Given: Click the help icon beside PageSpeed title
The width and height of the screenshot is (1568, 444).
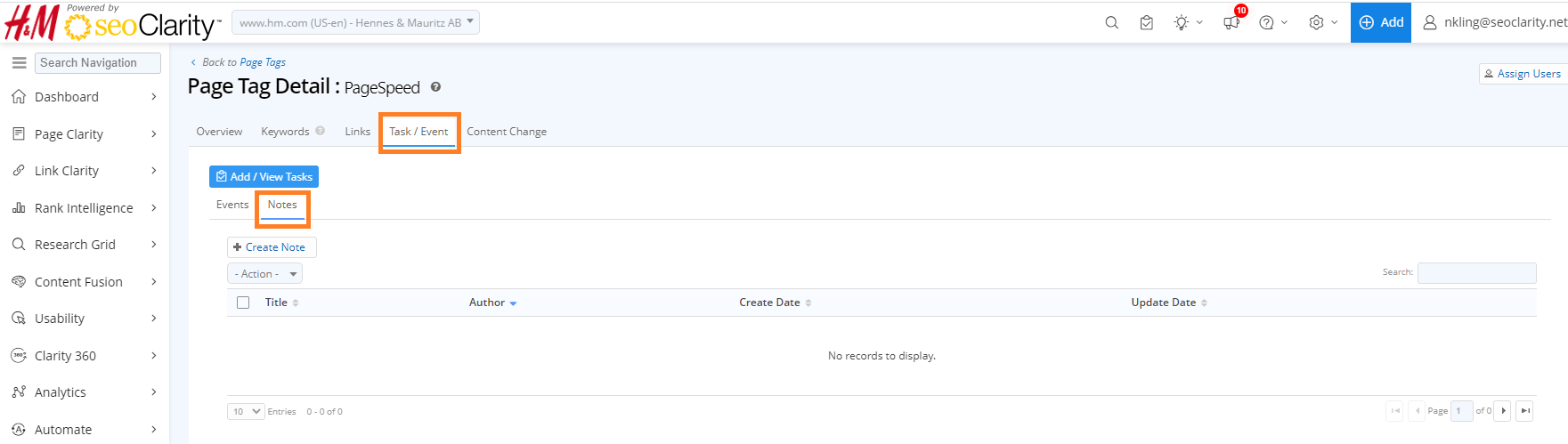Looking at the screenshot, I should click(x=435, y=87).
